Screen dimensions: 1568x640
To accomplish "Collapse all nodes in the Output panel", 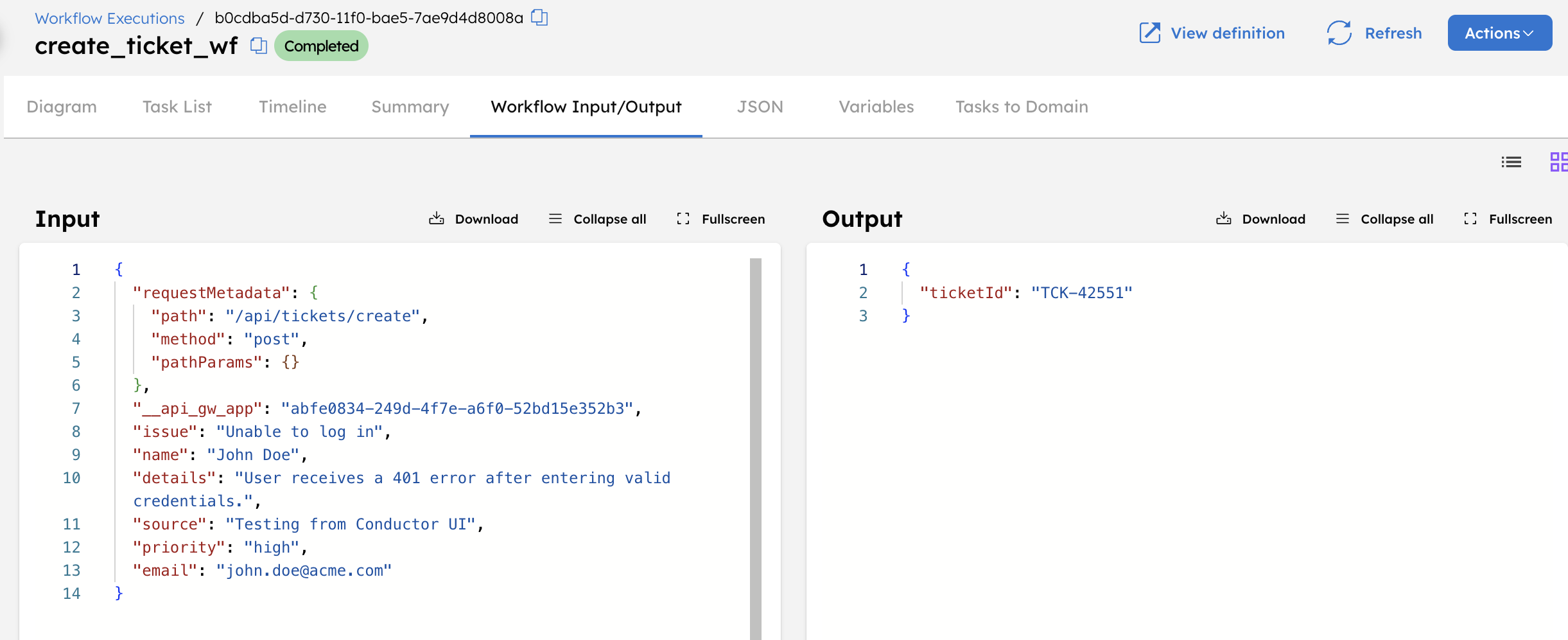I will [1384, 218].
